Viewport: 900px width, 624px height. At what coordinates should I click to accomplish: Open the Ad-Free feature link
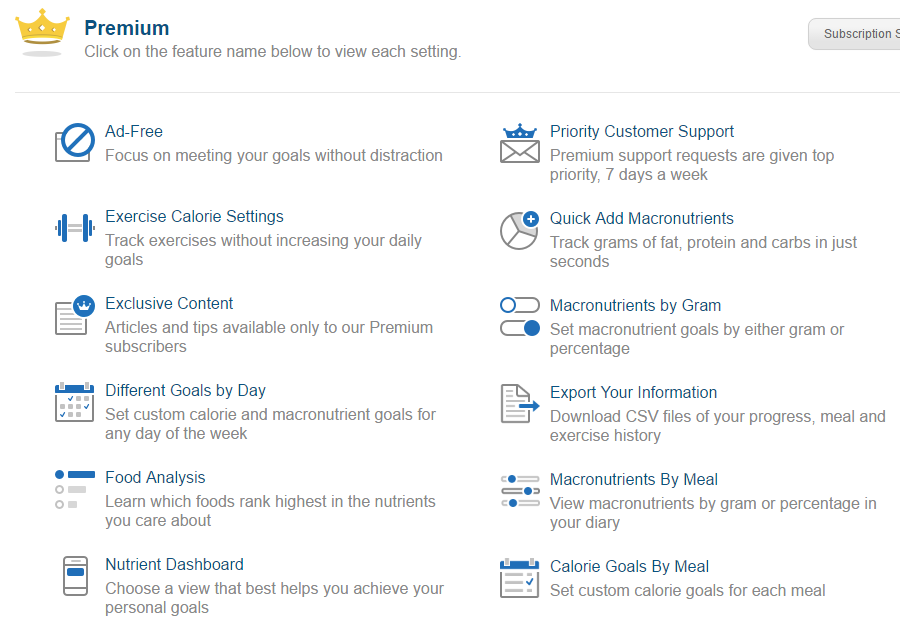coord(134,131)
